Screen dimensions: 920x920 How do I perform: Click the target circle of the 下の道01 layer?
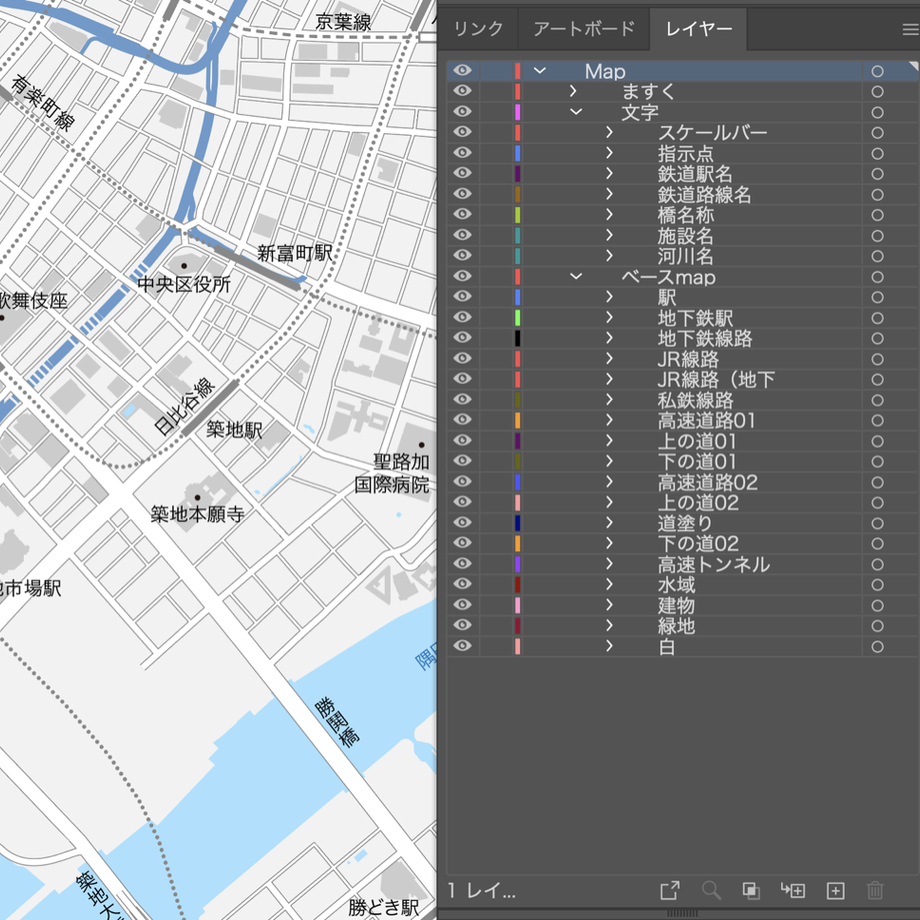tap(877, 461)
